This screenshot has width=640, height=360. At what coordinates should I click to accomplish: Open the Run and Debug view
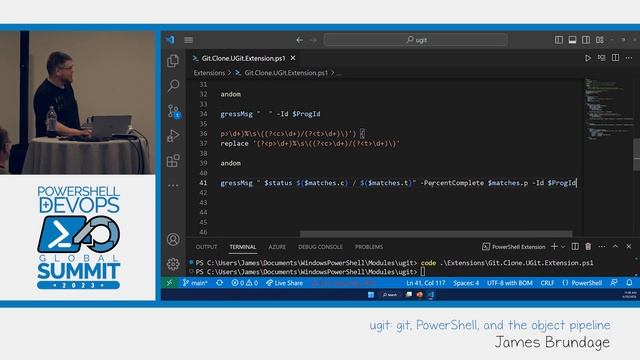pos(173,136)
